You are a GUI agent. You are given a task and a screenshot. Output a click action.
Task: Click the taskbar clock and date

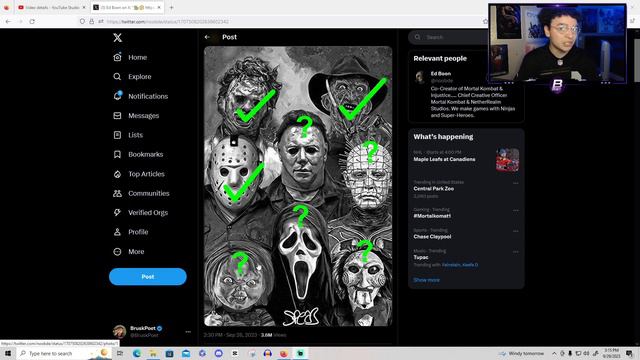(611, 353)
